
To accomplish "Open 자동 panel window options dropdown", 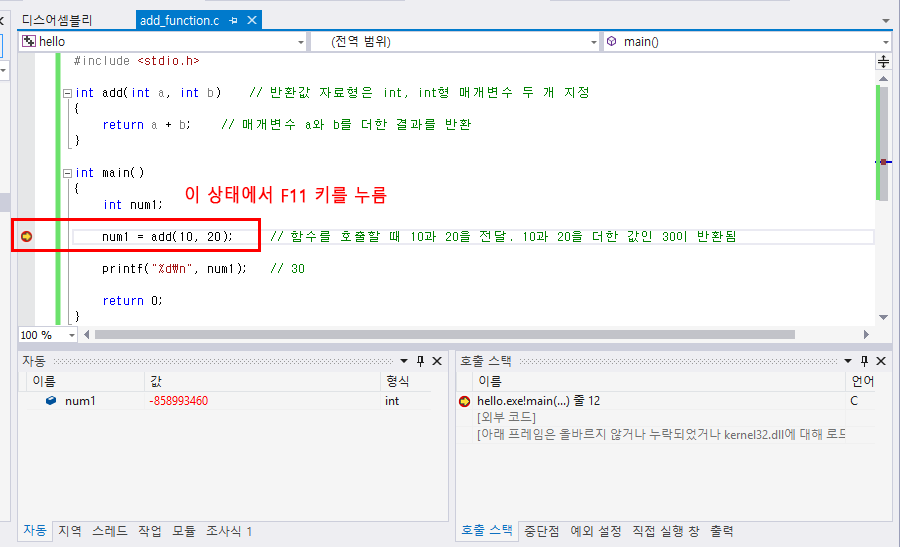I will [404, 361].
